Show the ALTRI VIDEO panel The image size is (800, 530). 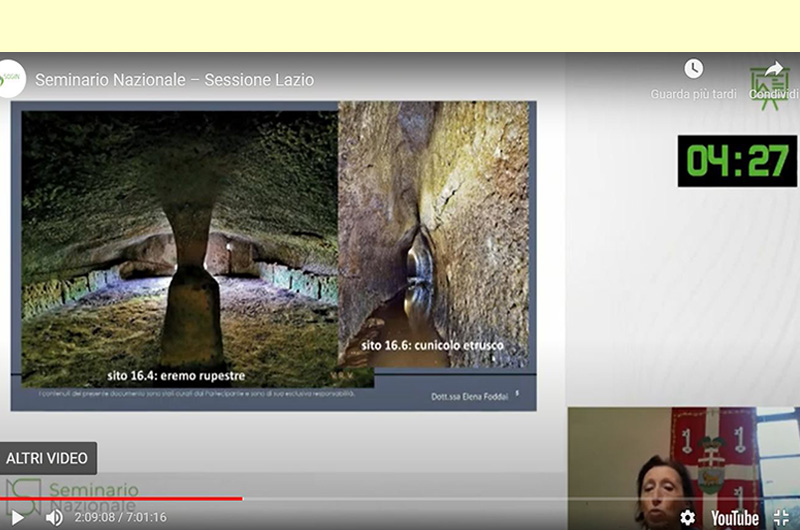pos(47,458)
